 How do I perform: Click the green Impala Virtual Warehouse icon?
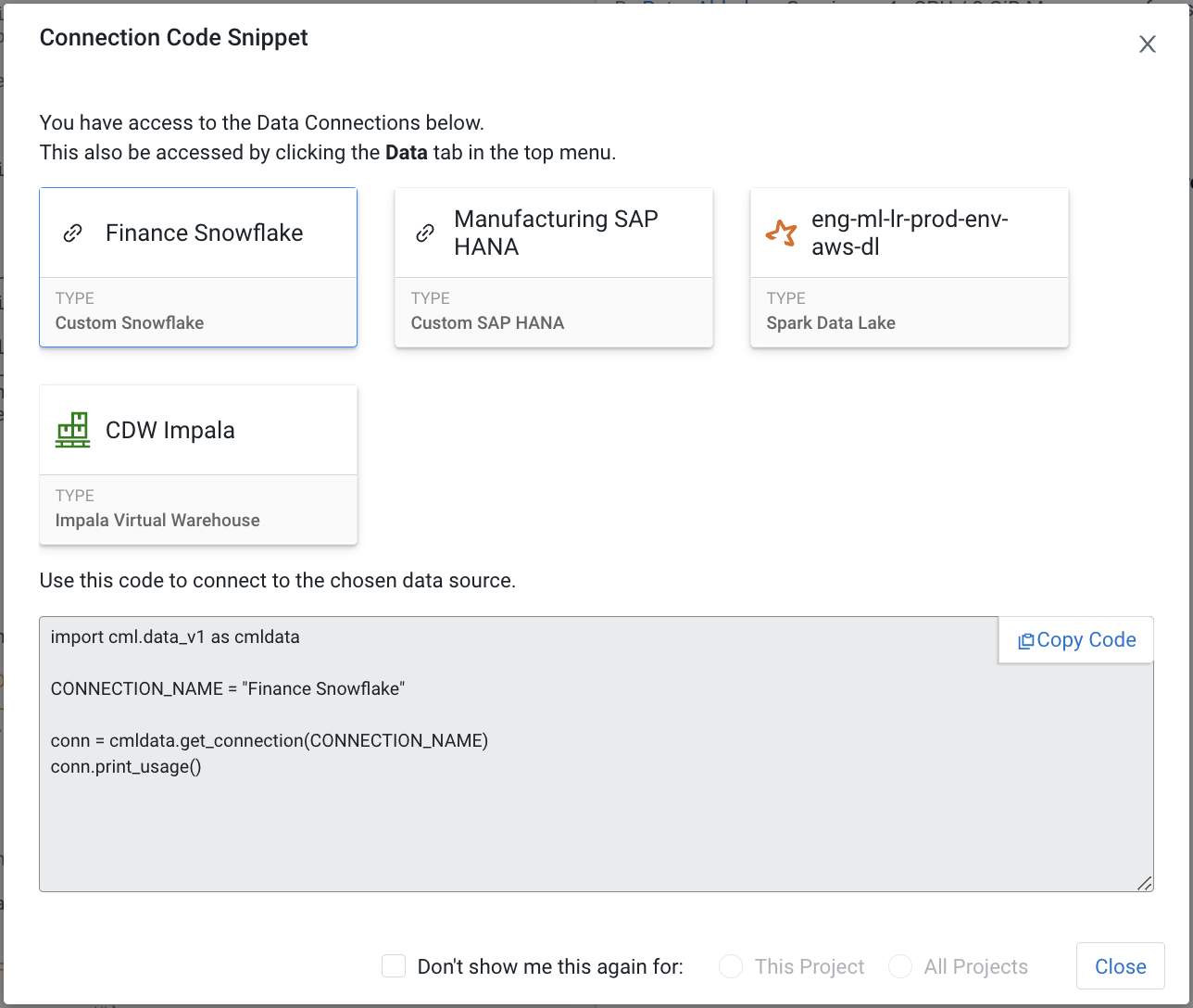[72, 429]
